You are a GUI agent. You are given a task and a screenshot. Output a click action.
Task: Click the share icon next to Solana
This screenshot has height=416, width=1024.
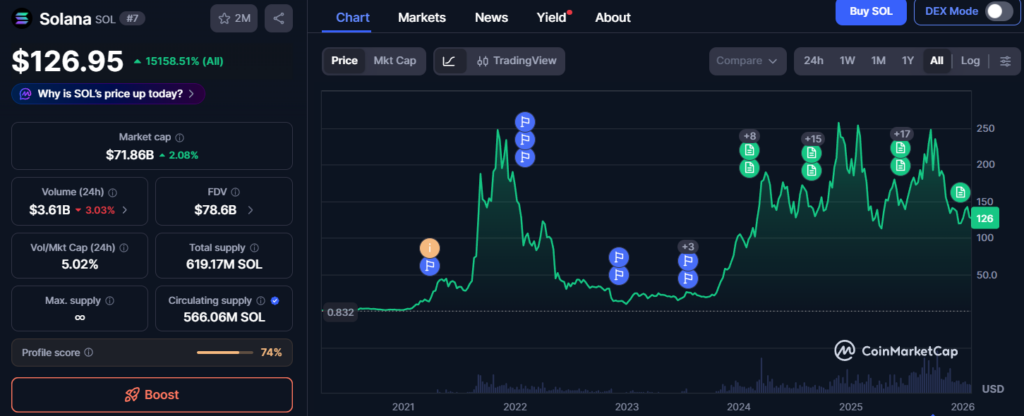[278, 18]
